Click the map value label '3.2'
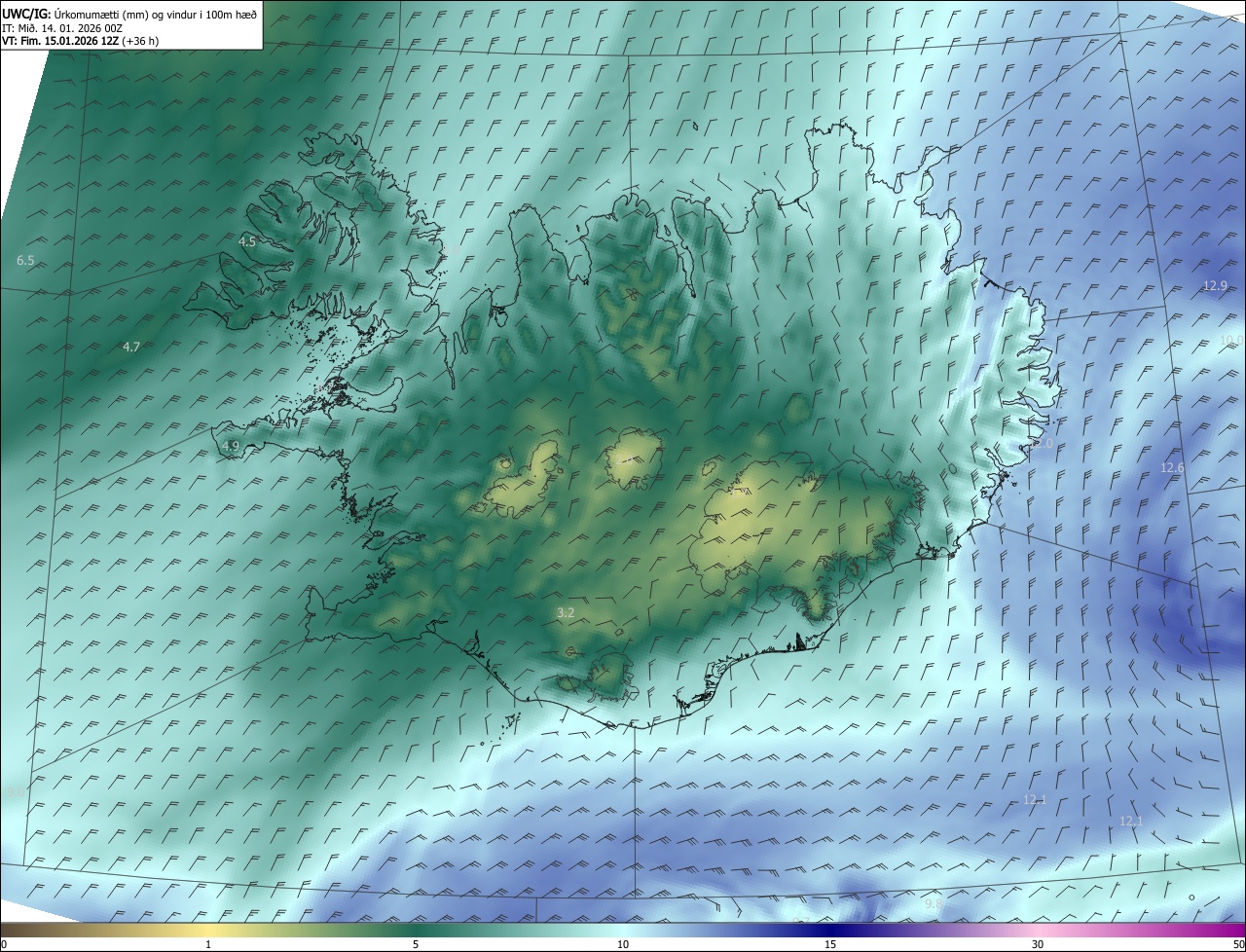 [x=566, y=612]
